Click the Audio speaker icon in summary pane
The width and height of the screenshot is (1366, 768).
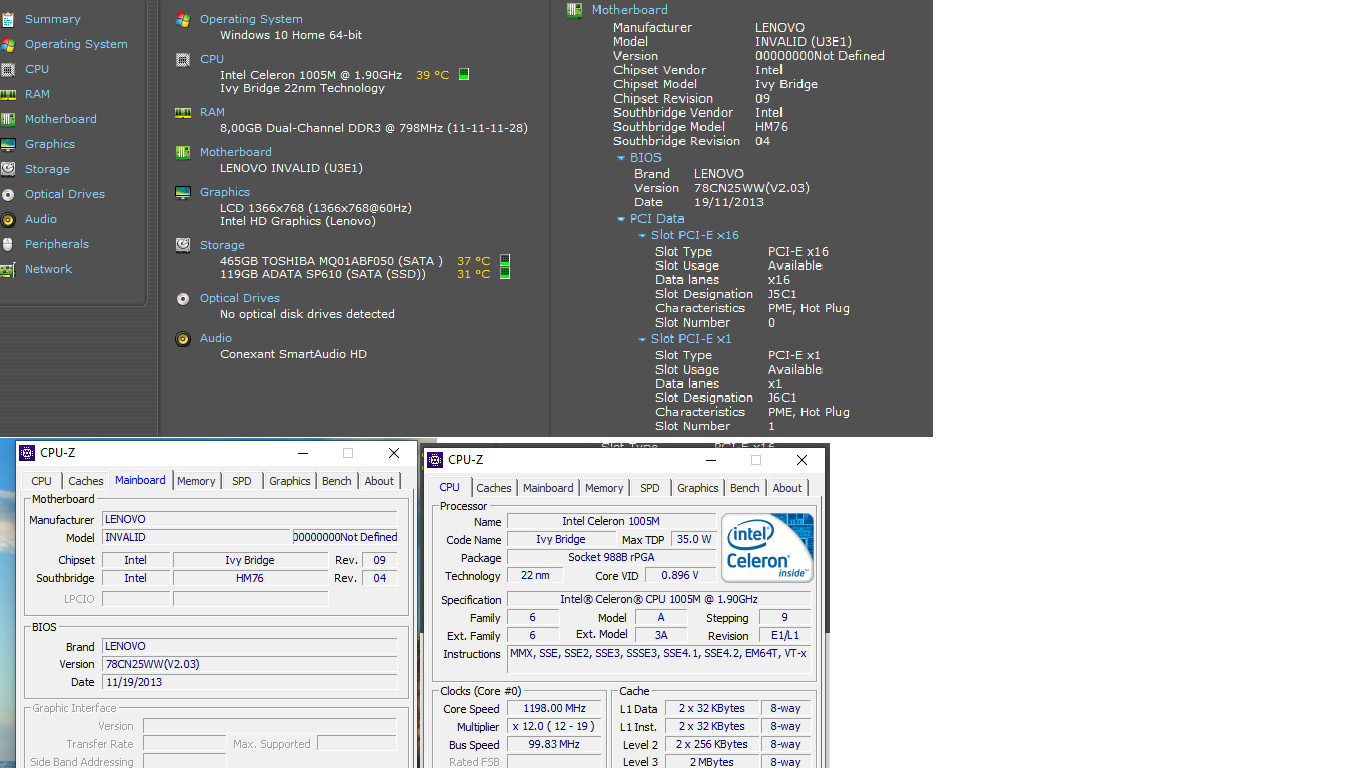click(183, 338)
